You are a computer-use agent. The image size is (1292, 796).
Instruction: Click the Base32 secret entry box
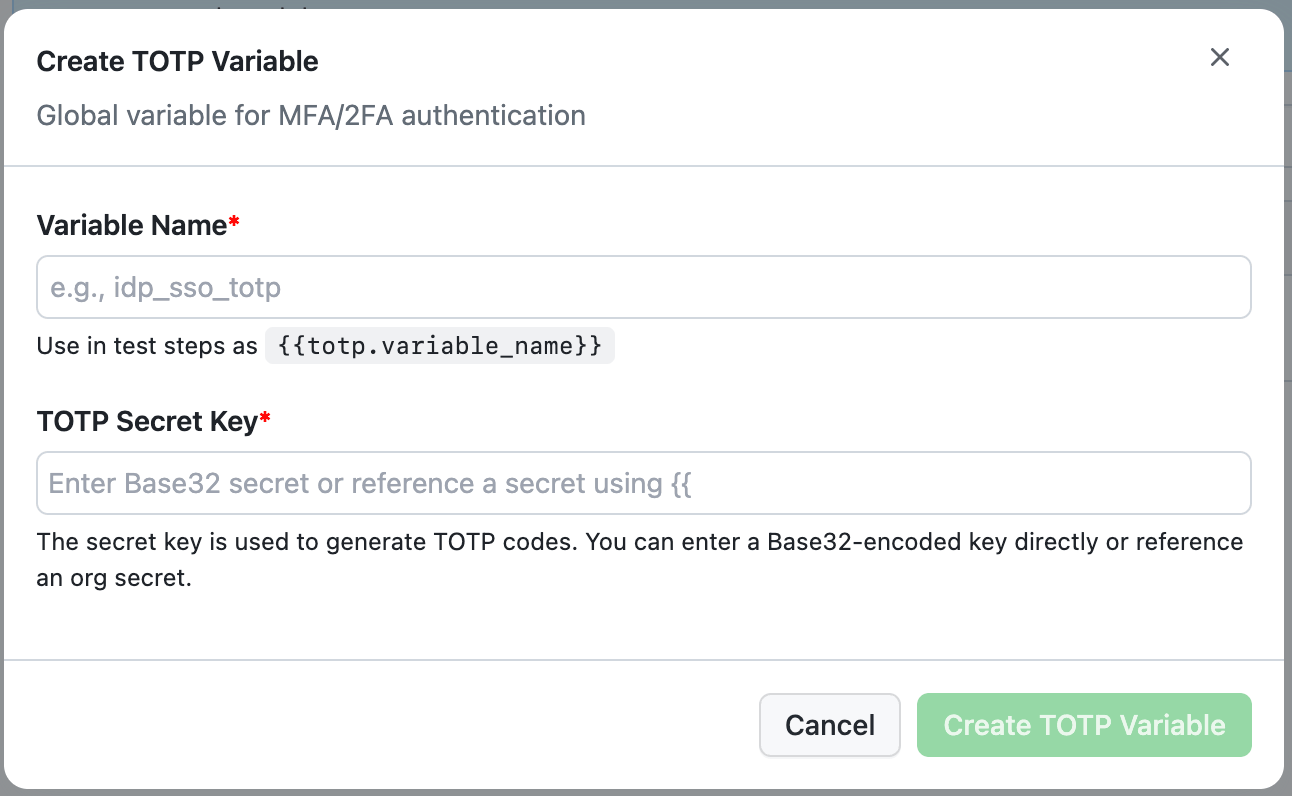pos(644,483)
